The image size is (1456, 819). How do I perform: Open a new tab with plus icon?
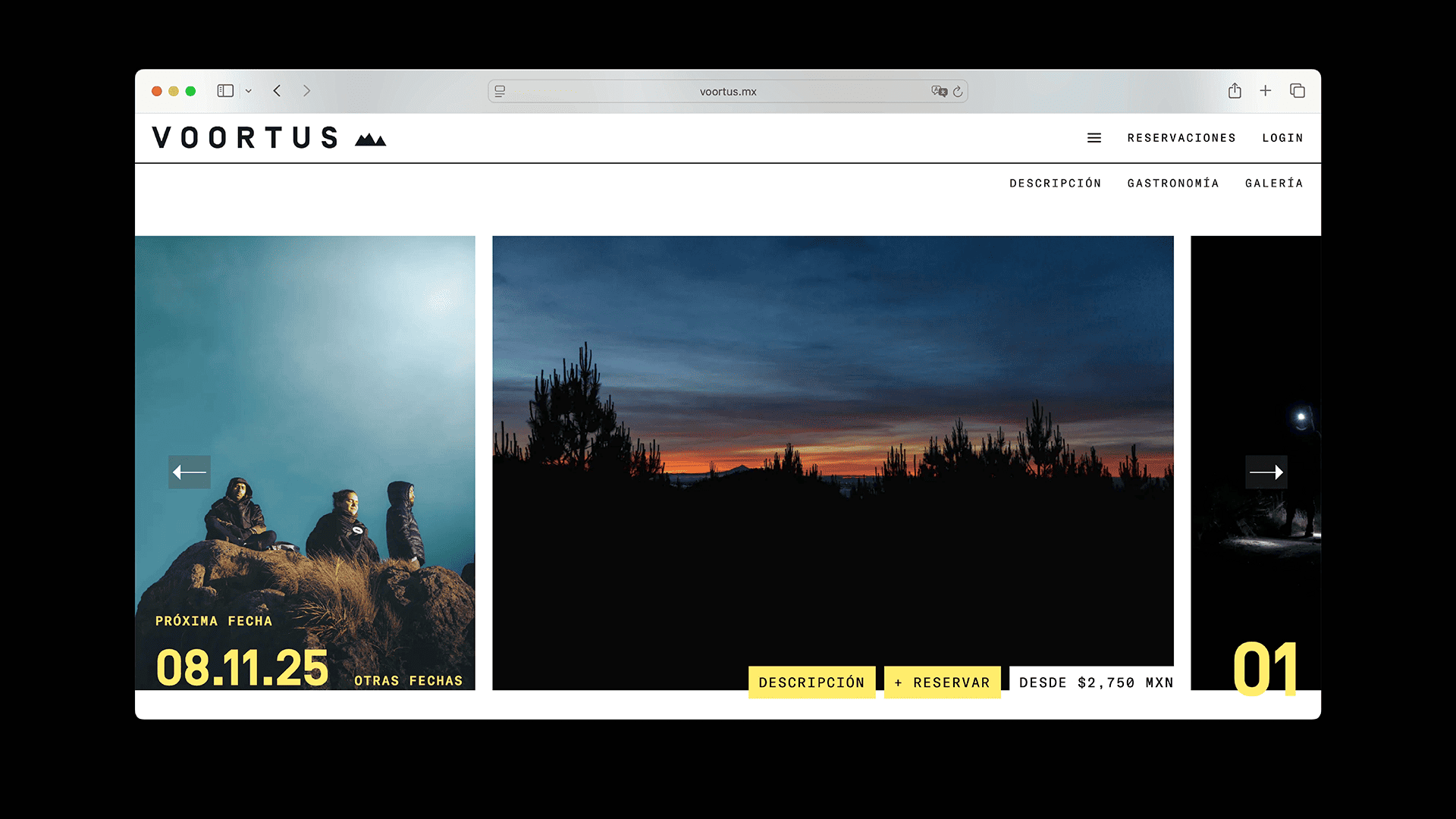click(1265, 91)
